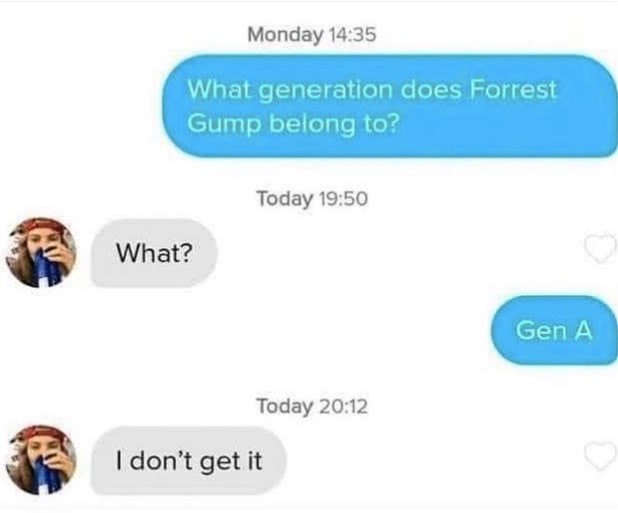Toggle like on the 20:12 received message
This screenshot has height=513, width=618.
pyautogui.click(x=601, y=456)
